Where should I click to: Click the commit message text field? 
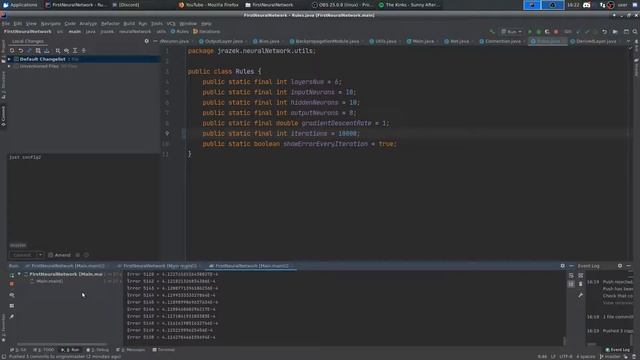point(84,197)
